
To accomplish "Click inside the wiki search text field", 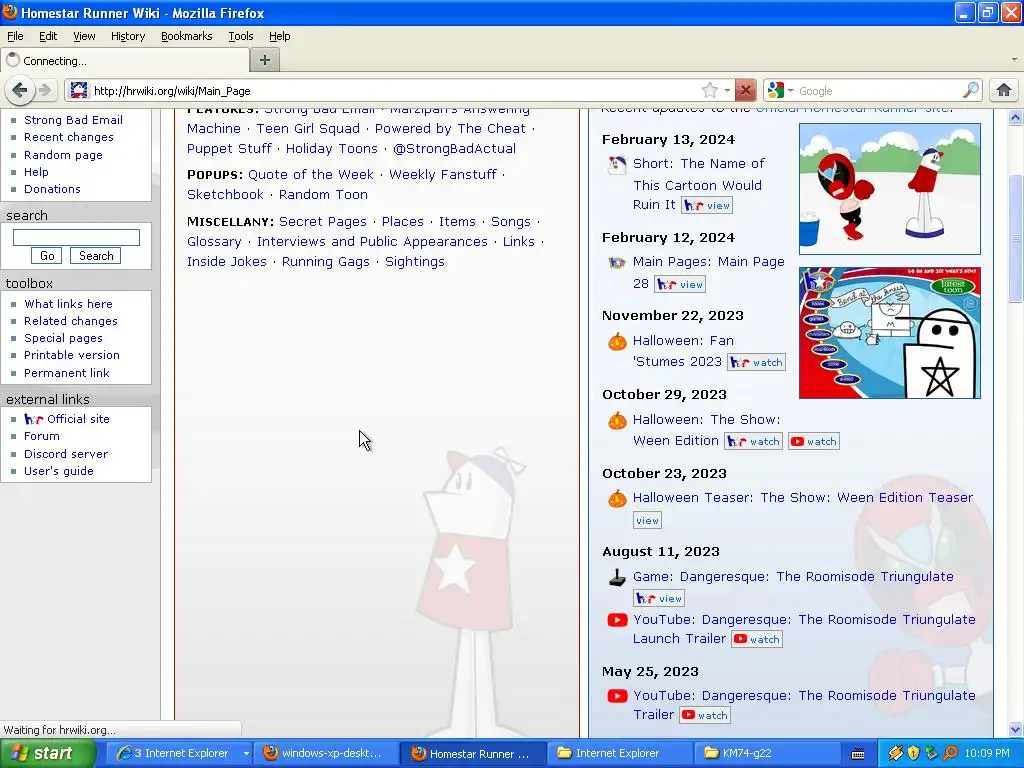I will tap(76, 237).
